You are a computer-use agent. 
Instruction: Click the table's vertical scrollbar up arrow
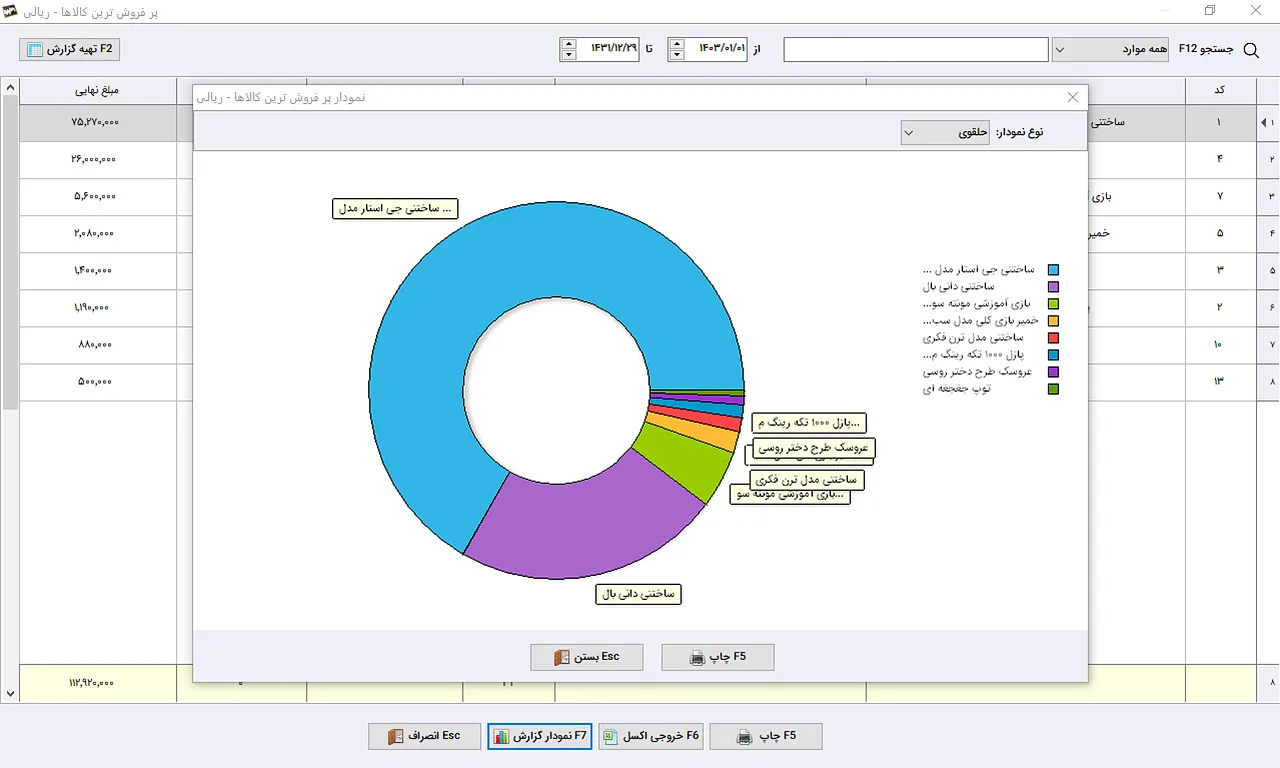[10, 87]
